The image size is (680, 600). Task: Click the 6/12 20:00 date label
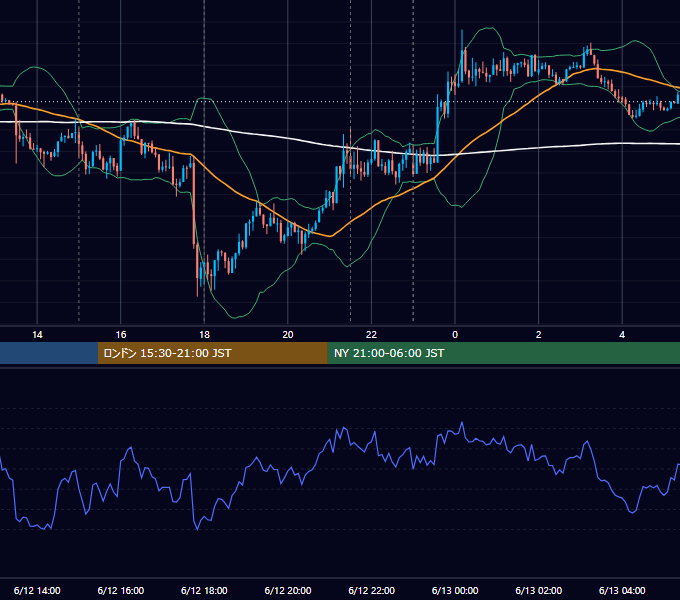(x=288, y=590)
